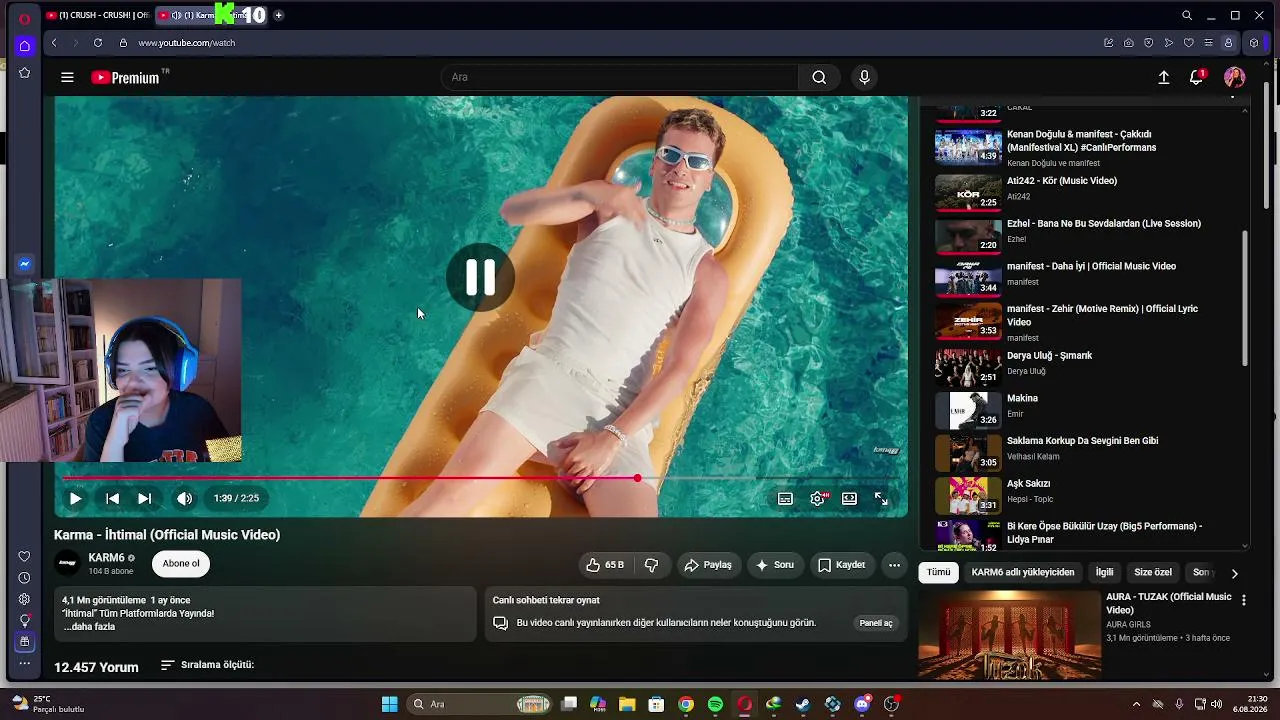Open the YouTube notifications bell
1280x720 pixels.
coord(1196,77)
